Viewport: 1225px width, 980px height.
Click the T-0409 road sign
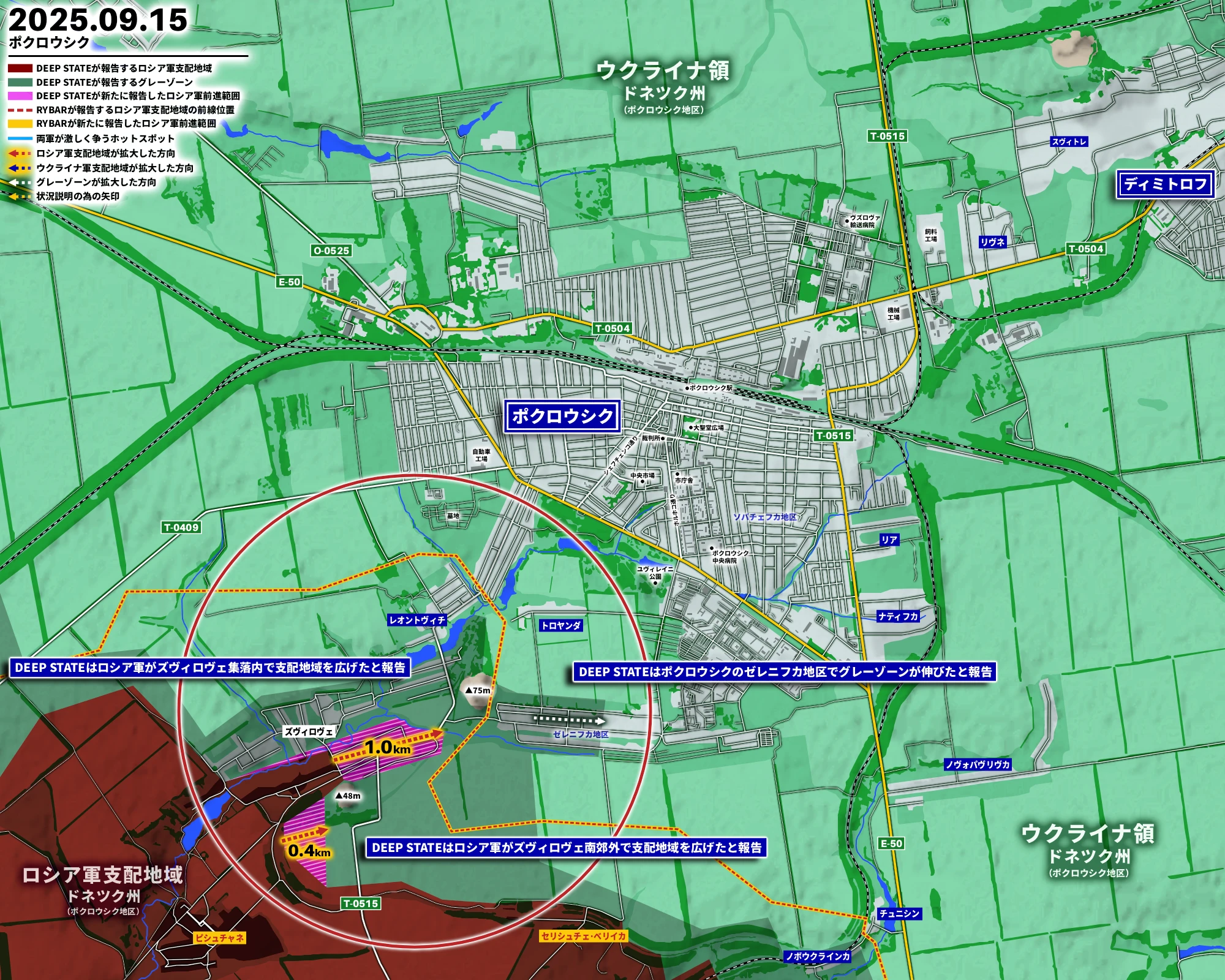click(181, 527)
